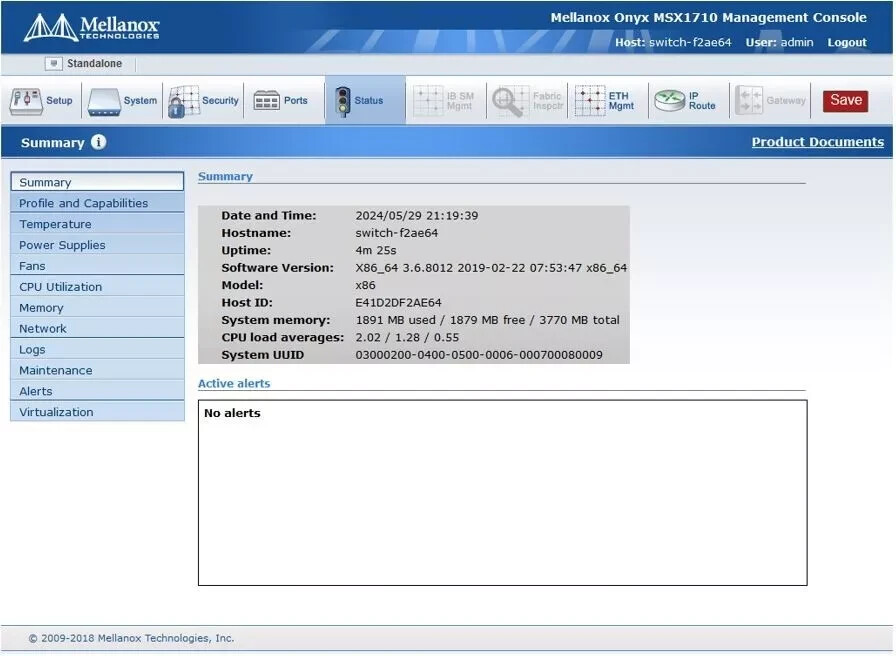Click the Model value x86
This screenshot has height=656, width=896.
tap(365, 285)
